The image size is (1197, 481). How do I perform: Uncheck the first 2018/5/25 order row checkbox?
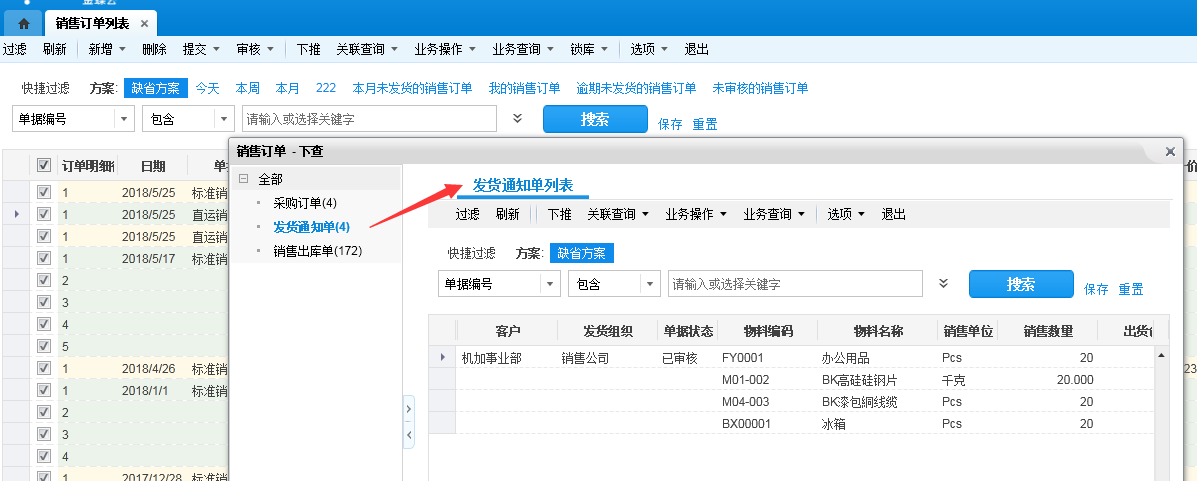(44, 192)
